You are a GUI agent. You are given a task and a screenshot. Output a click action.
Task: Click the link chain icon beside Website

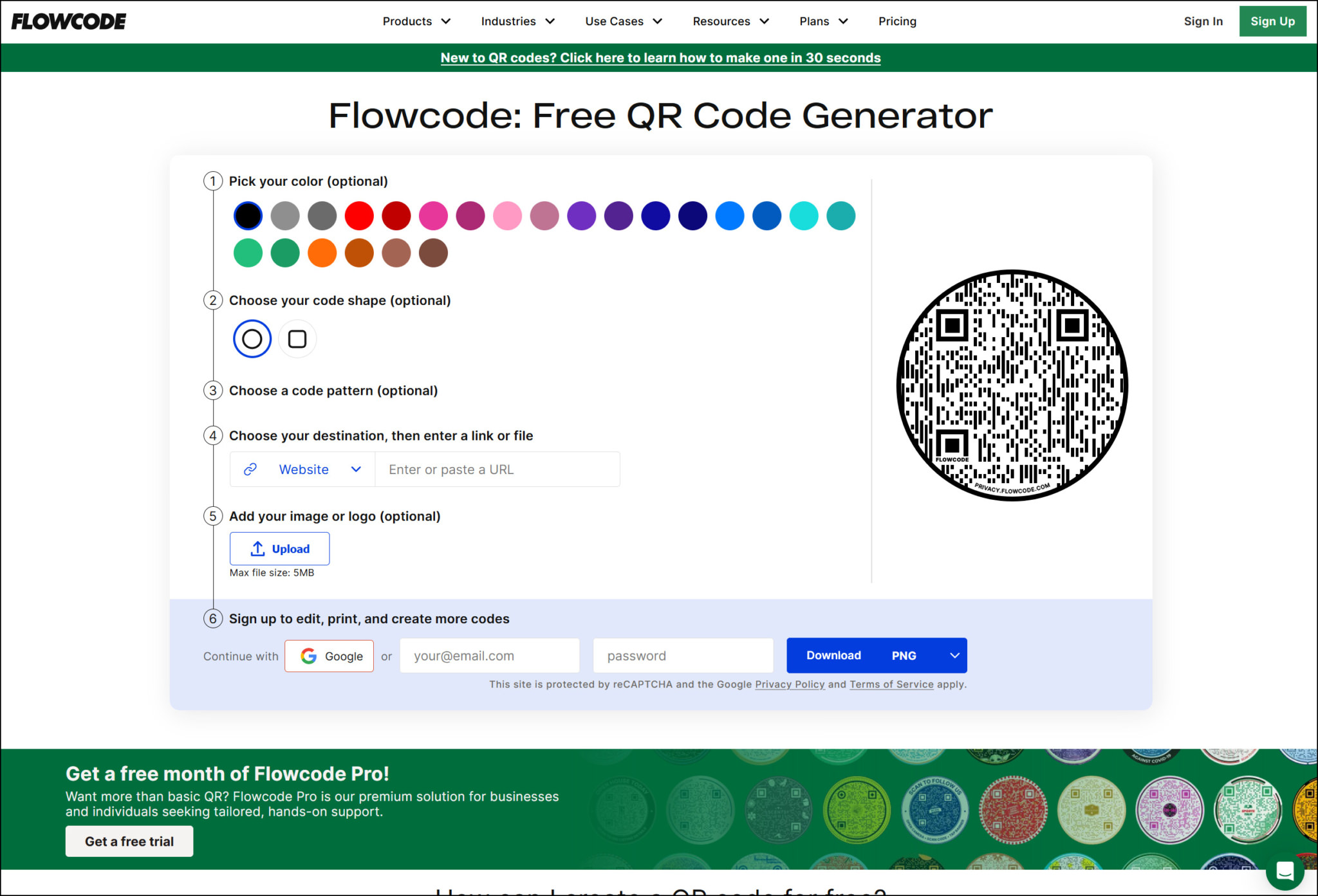click(250, 470)
